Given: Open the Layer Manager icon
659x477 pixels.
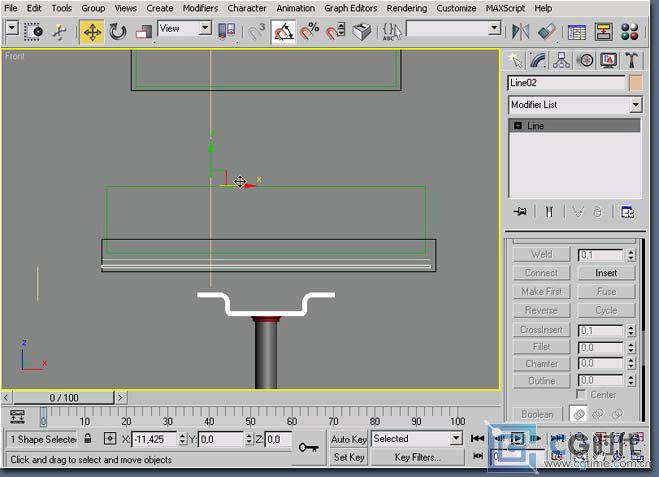Looking at the screenshot, I should (577, 32).
